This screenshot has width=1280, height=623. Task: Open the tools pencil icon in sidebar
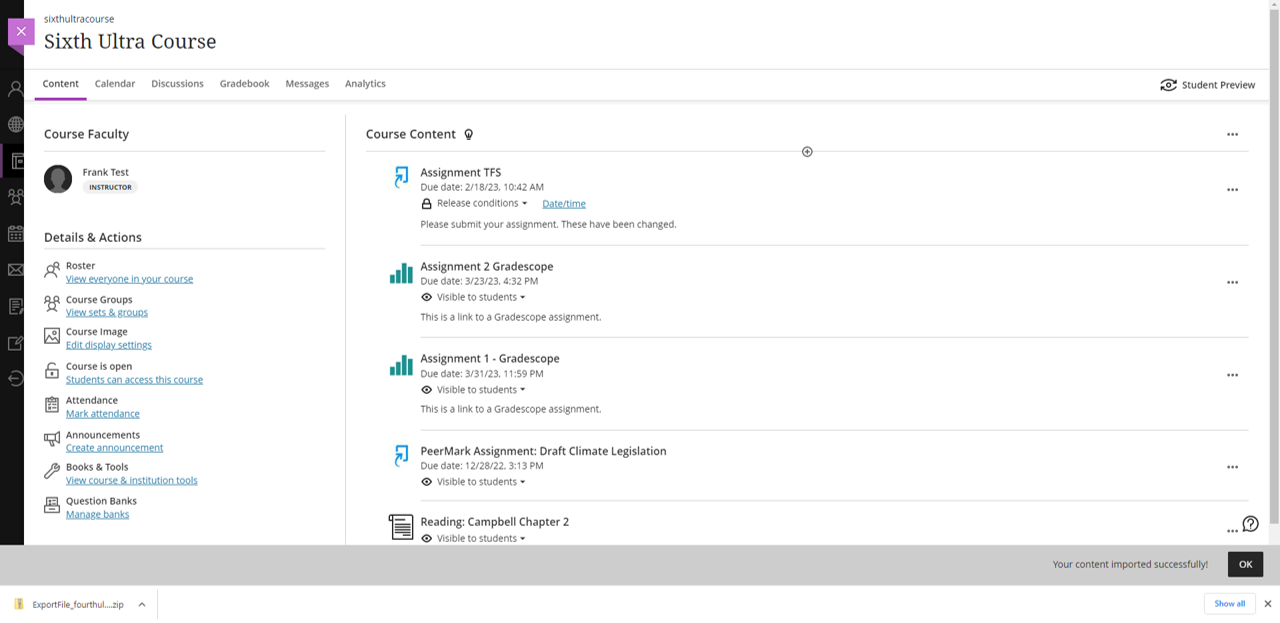[x=15, y=342]
